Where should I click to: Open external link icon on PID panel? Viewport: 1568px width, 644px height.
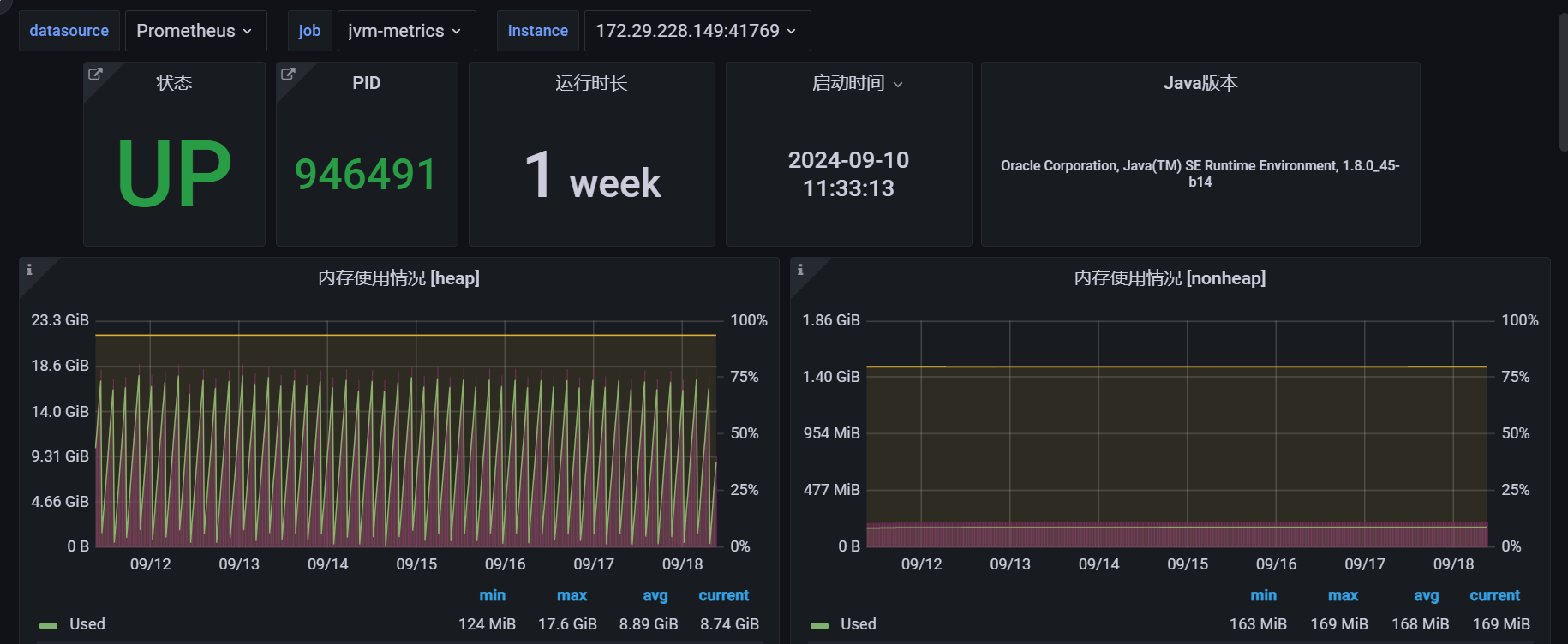pyautogui.click(x=288, y=74)
